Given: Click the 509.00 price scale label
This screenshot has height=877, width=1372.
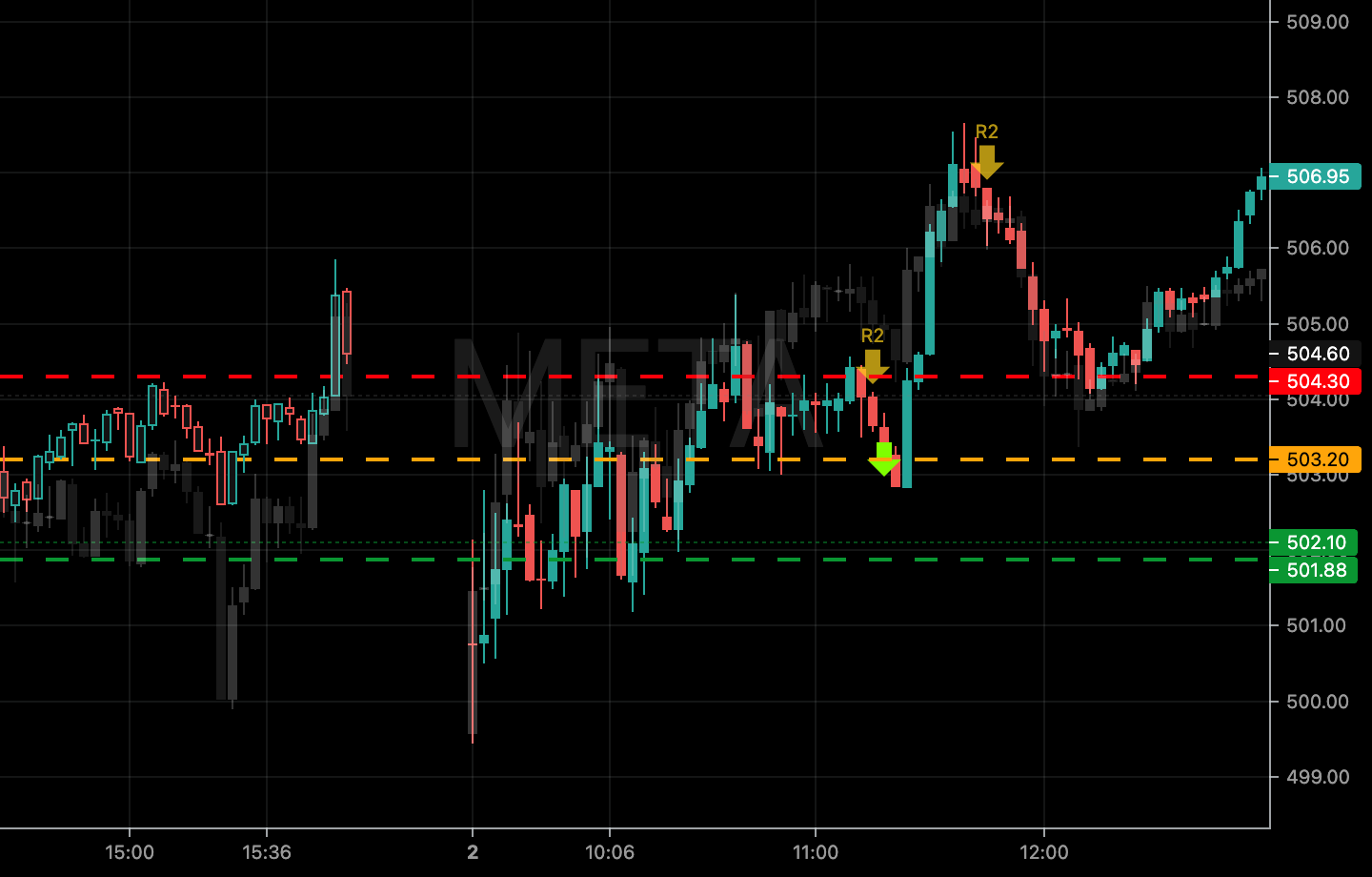Looking at the screenshot, I should (1317, 22).
